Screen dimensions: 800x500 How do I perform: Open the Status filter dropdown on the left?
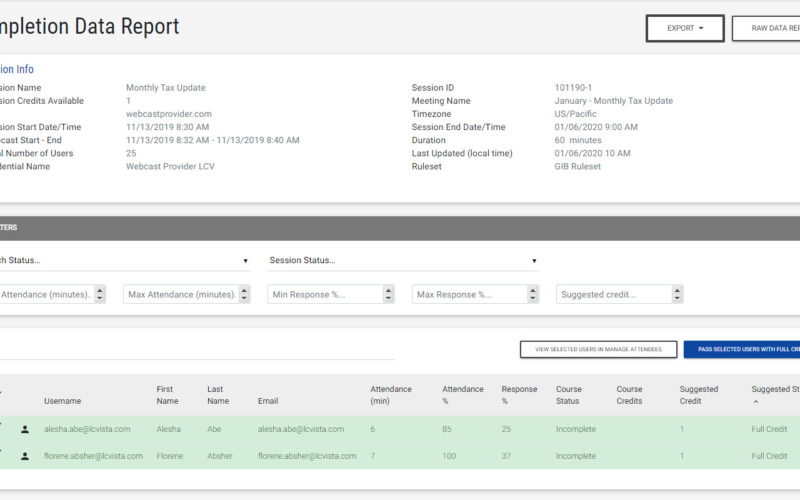125,260
